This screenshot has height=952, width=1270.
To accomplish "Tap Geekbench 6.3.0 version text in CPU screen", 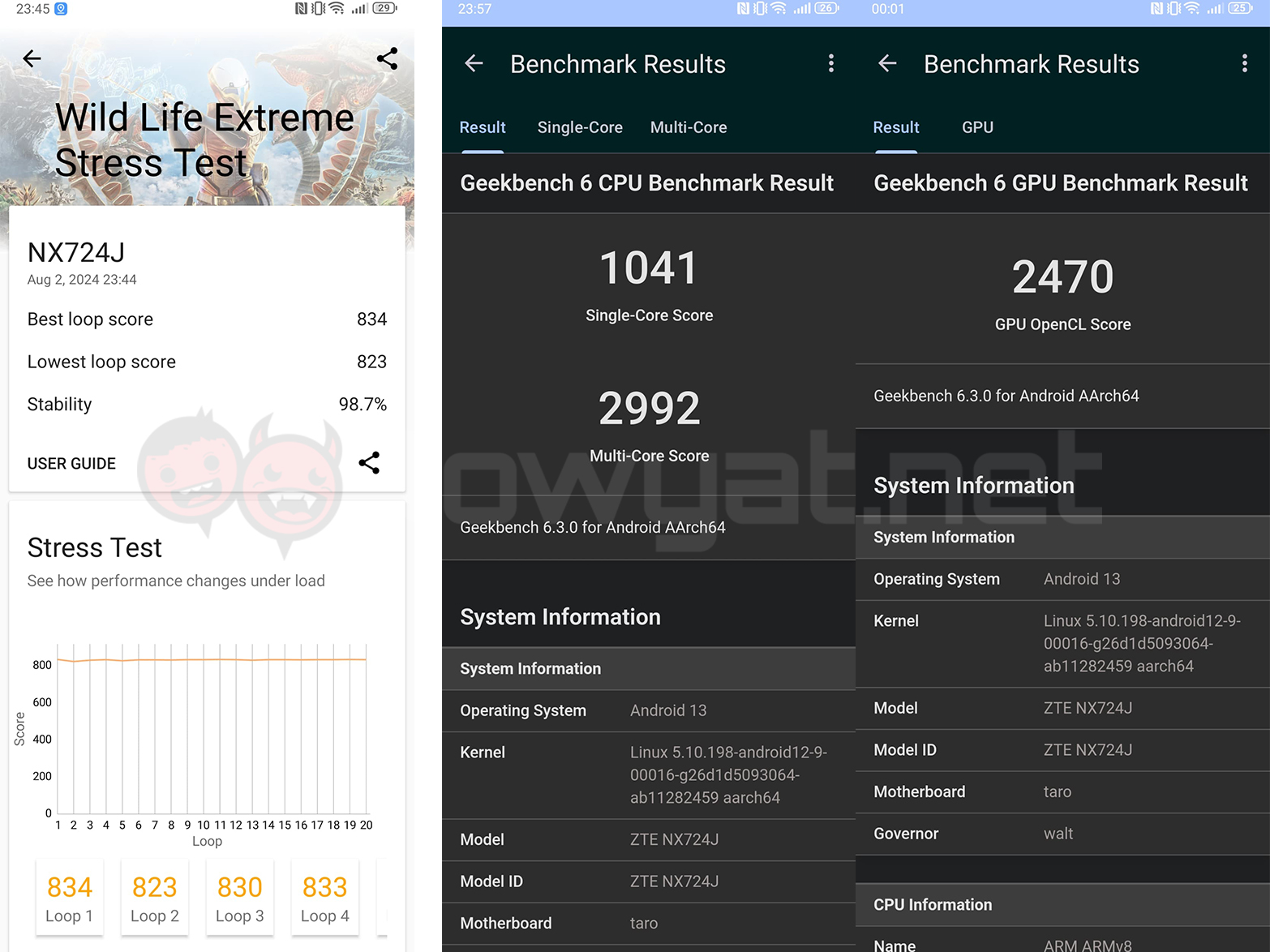I will pyautogui.click(x=593, y=528).
